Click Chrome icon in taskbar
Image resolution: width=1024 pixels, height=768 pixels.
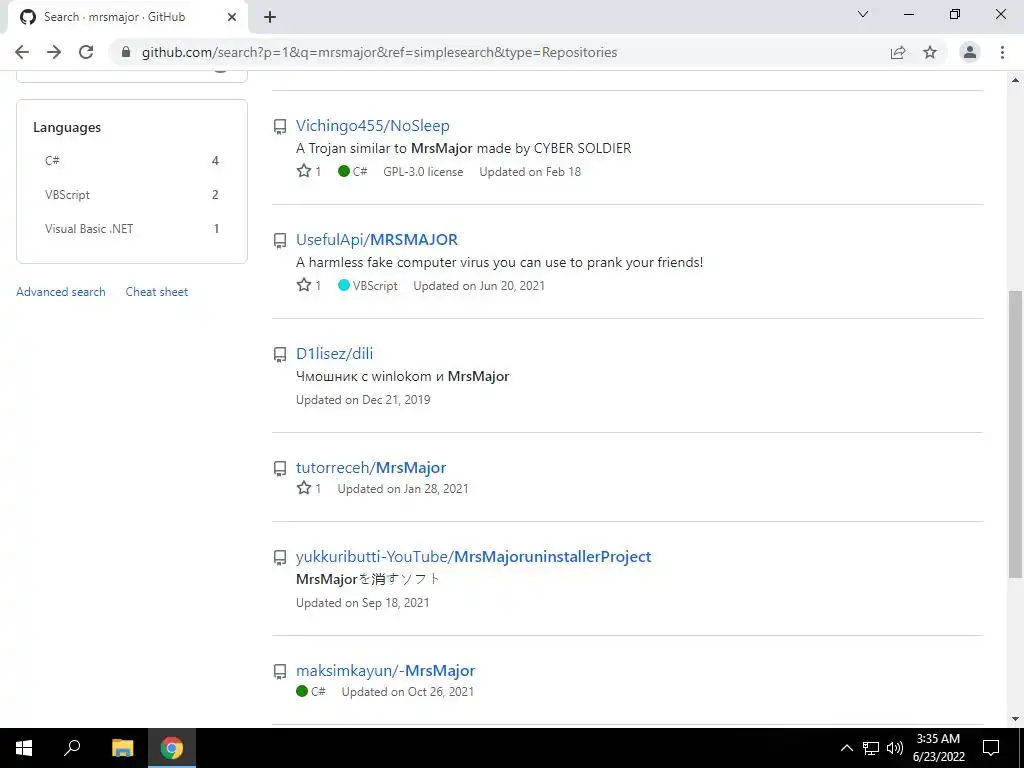(172, 748)
